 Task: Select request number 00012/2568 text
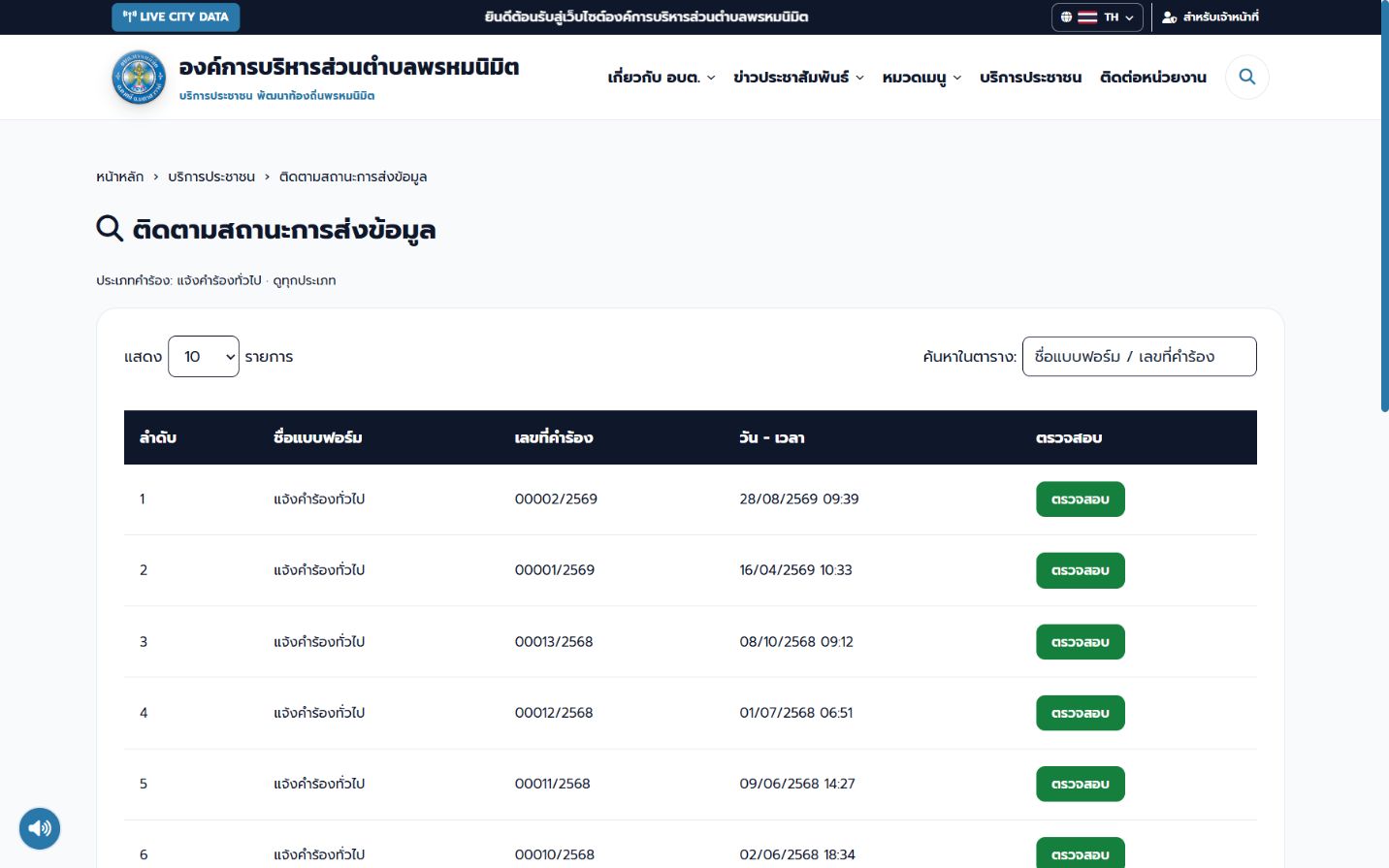pyautogui.click(x=554, y=713)
